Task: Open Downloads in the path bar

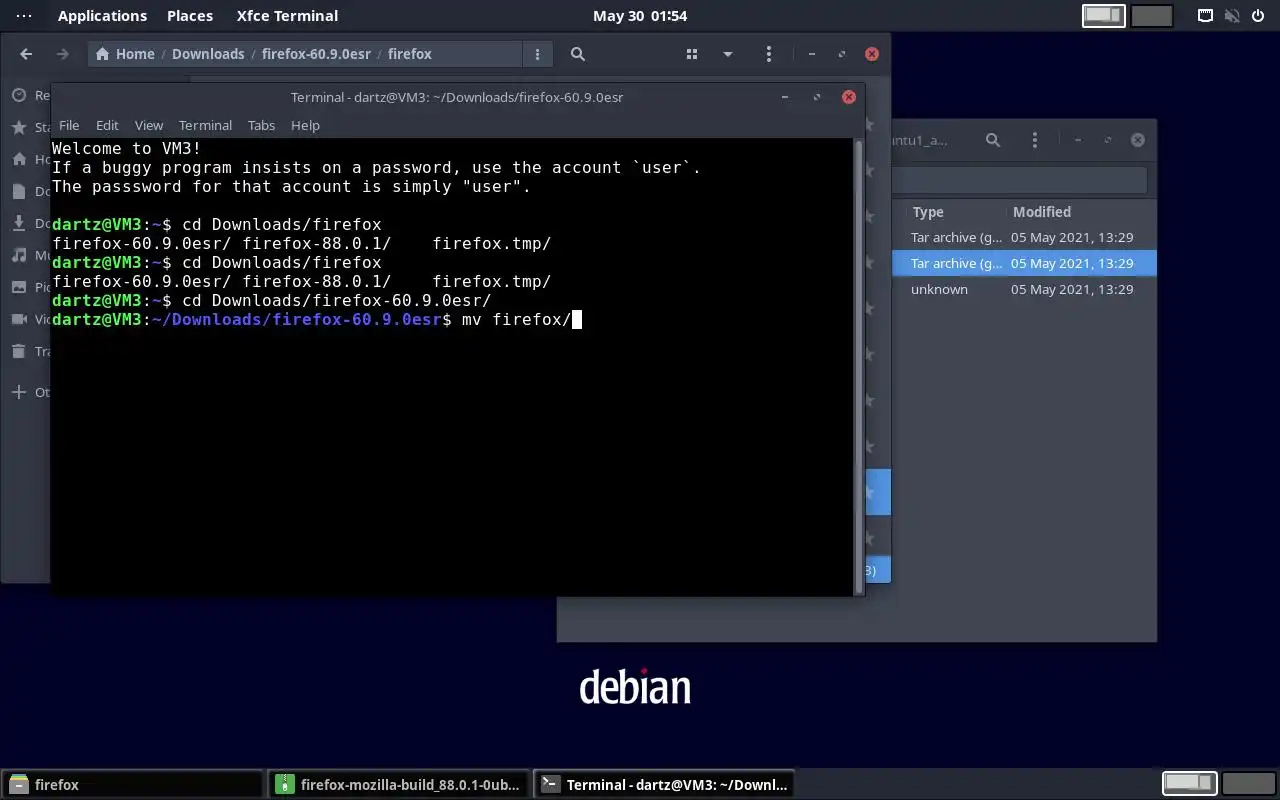Action: pos(208,54)
